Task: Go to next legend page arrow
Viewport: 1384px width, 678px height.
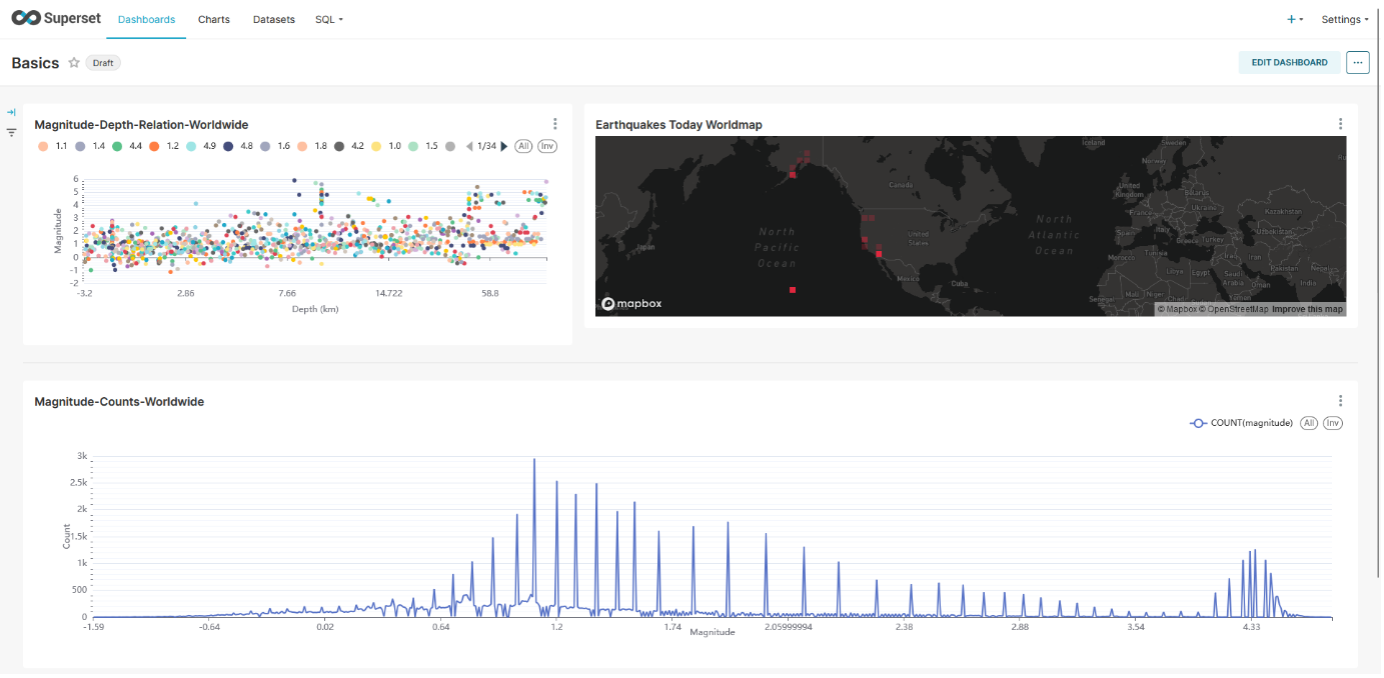Action: pos(504,146)
